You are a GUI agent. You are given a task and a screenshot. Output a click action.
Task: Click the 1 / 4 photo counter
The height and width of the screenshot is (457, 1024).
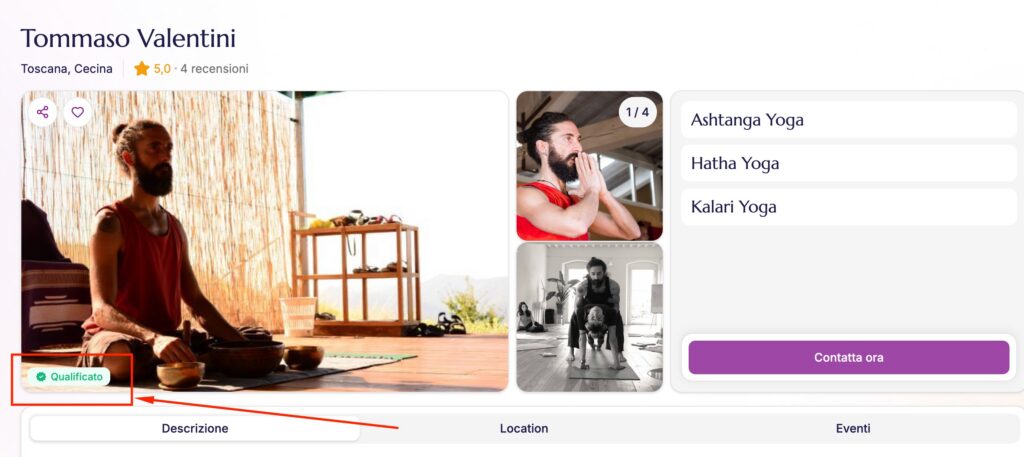637,112
